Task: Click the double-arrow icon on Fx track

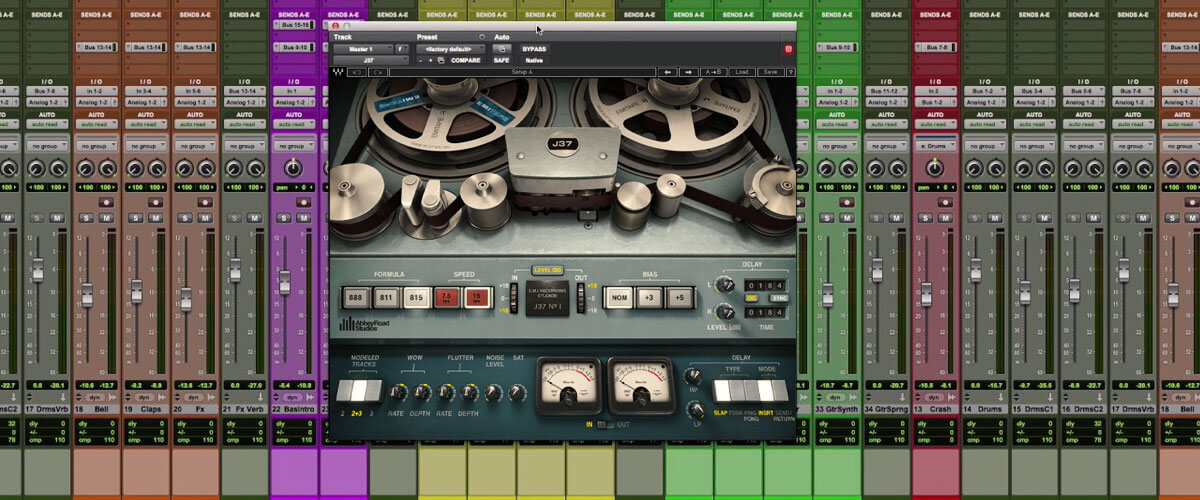Action: [x=211, y=397]
